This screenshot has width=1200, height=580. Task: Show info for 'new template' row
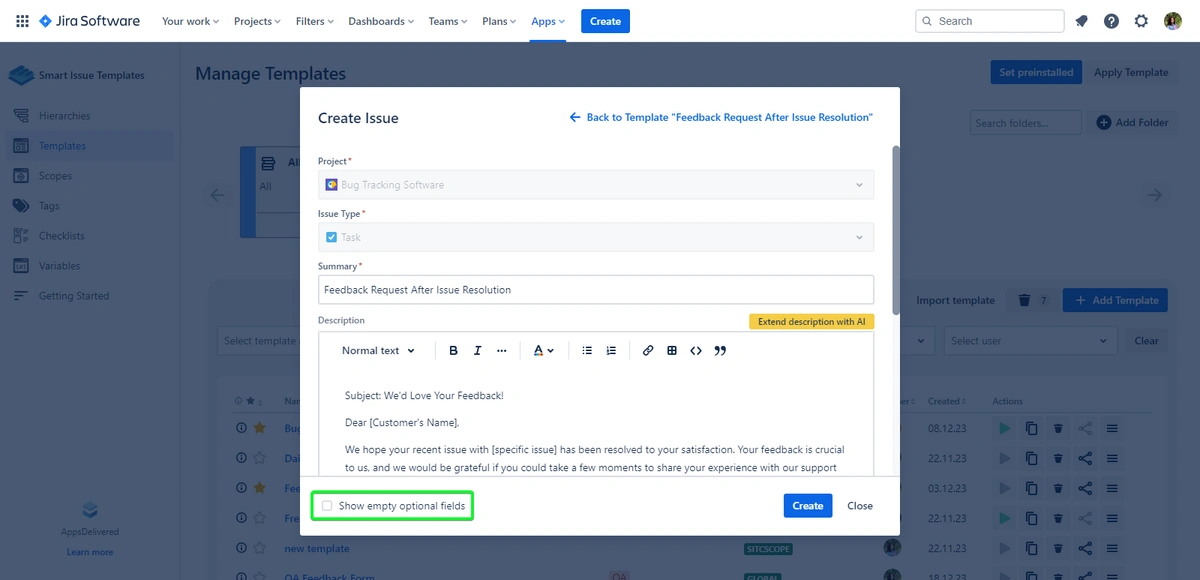[241, 548]
